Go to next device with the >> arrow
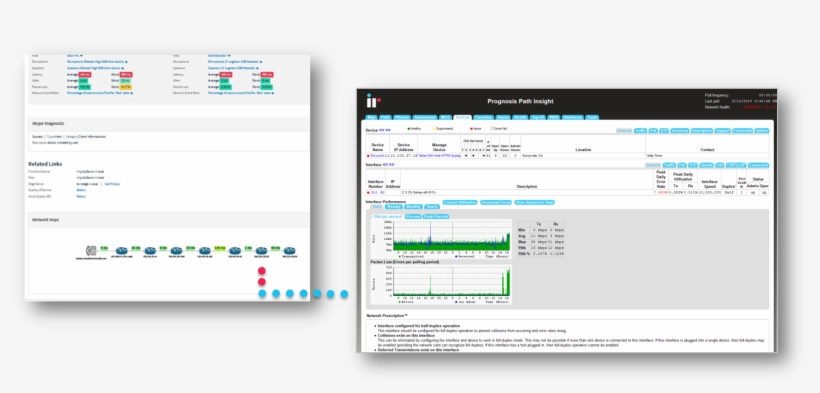The image size is (820, 393). [388, 130]
